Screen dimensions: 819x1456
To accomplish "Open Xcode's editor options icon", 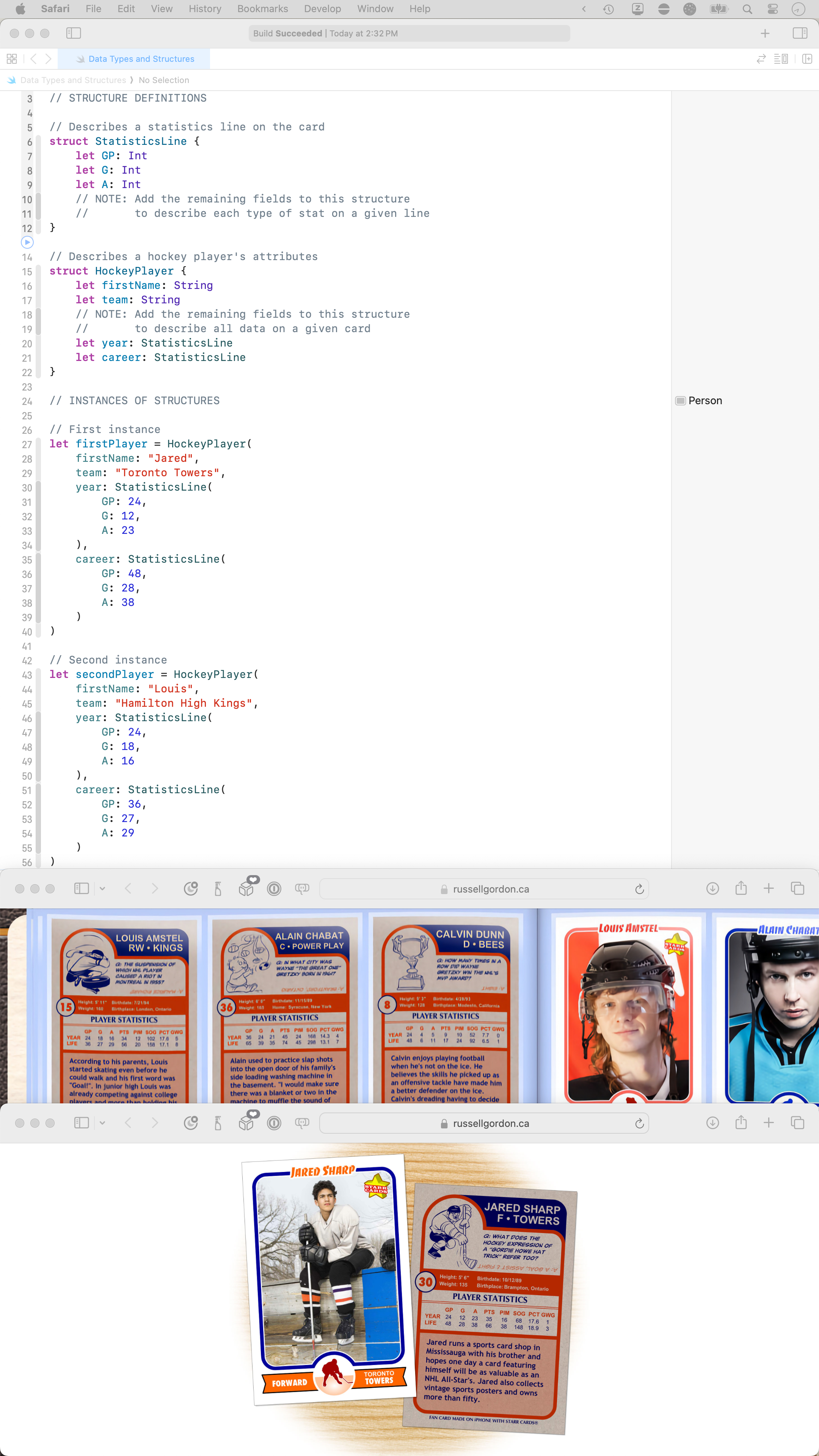I will (781, 59).
